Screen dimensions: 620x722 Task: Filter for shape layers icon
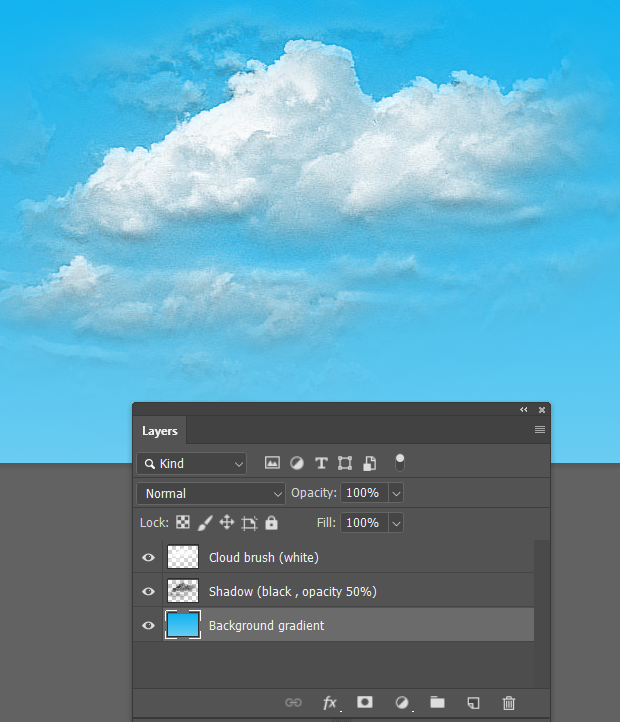click(345, 463)
